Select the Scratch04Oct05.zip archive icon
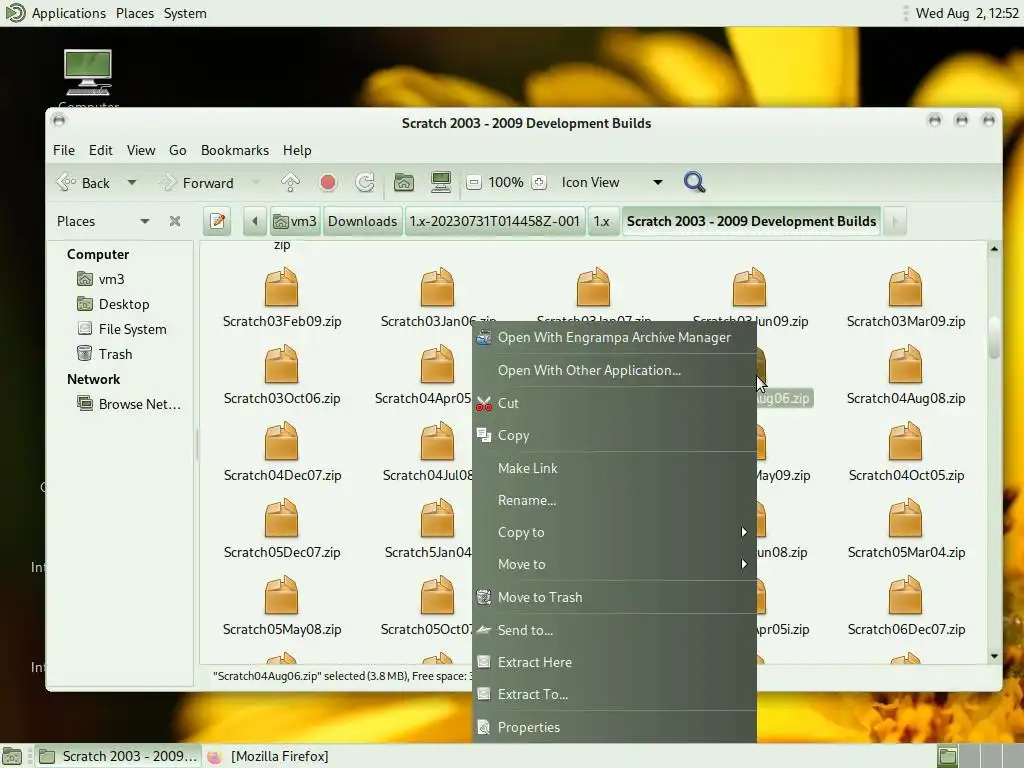The height and width of the screenshot is (768, 1024). pos(905,441)
